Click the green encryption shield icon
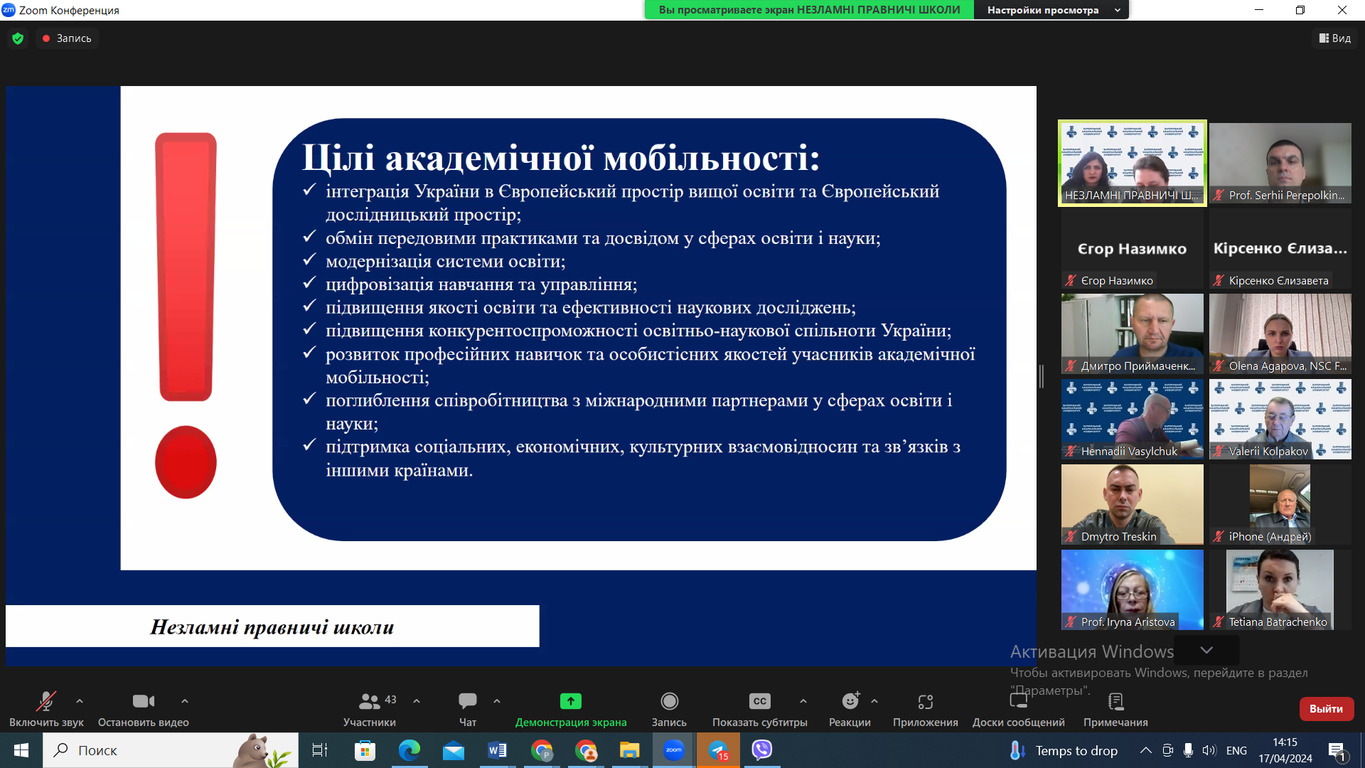The width and height of the screenshot is (1365, 768). click(17, 38)
